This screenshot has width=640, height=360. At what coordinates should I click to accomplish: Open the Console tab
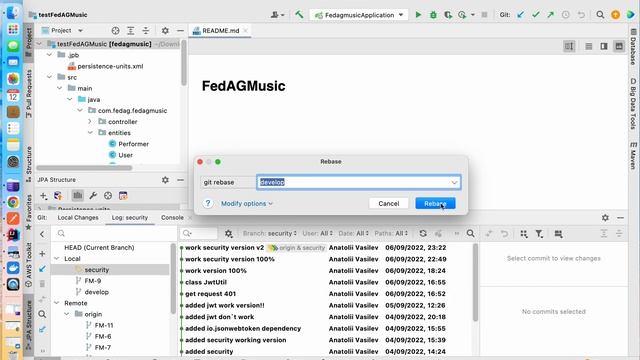click(172, 218)
